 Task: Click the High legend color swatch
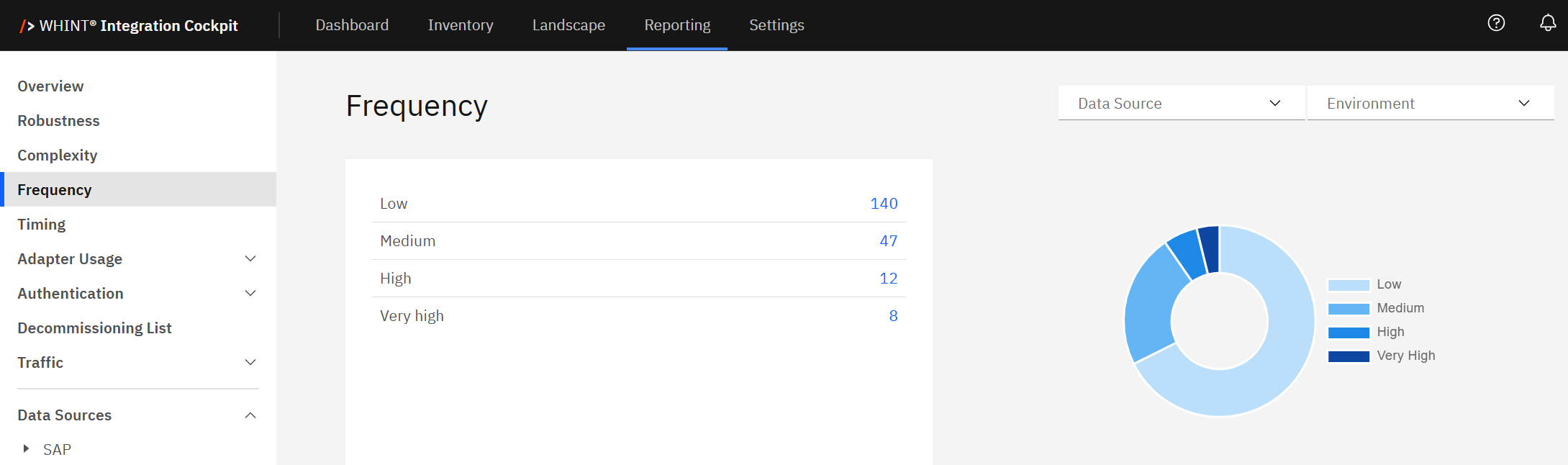[x=1348, y=333]
